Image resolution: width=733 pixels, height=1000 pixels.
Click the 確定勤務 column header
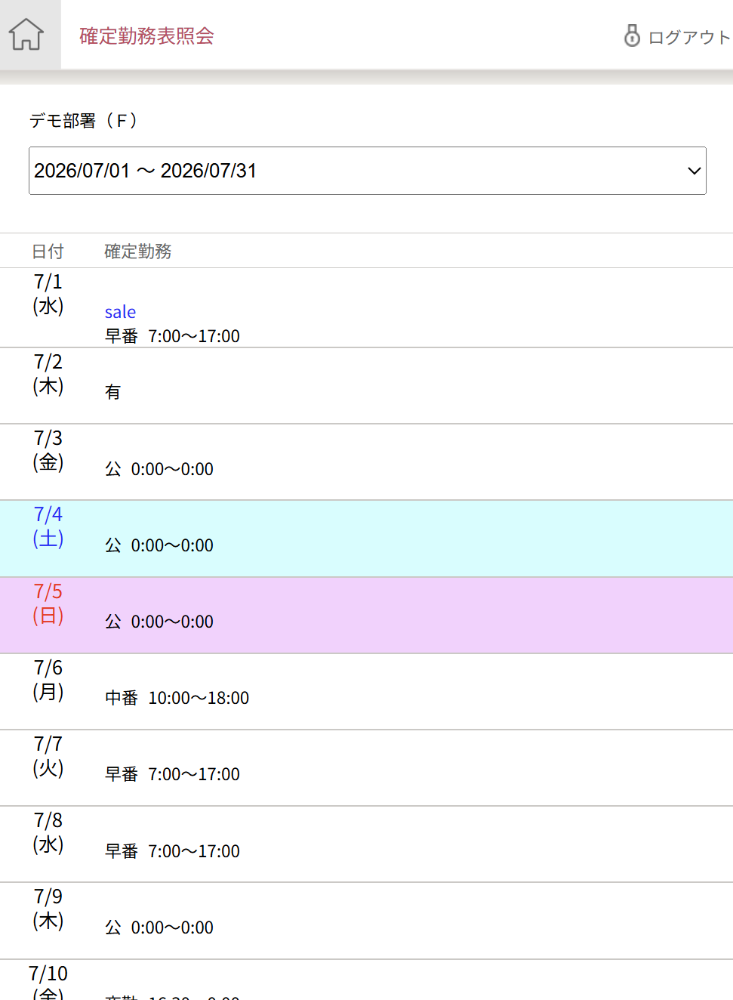tap(138, 251)
